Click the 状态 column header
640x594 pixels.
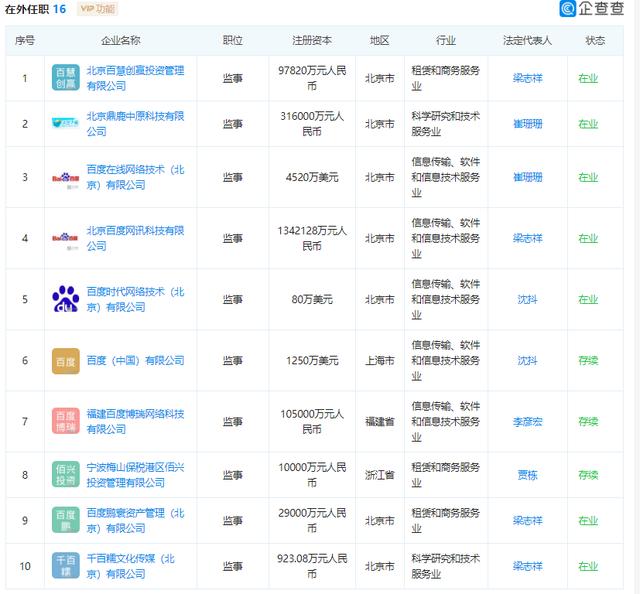pos(595,40)
